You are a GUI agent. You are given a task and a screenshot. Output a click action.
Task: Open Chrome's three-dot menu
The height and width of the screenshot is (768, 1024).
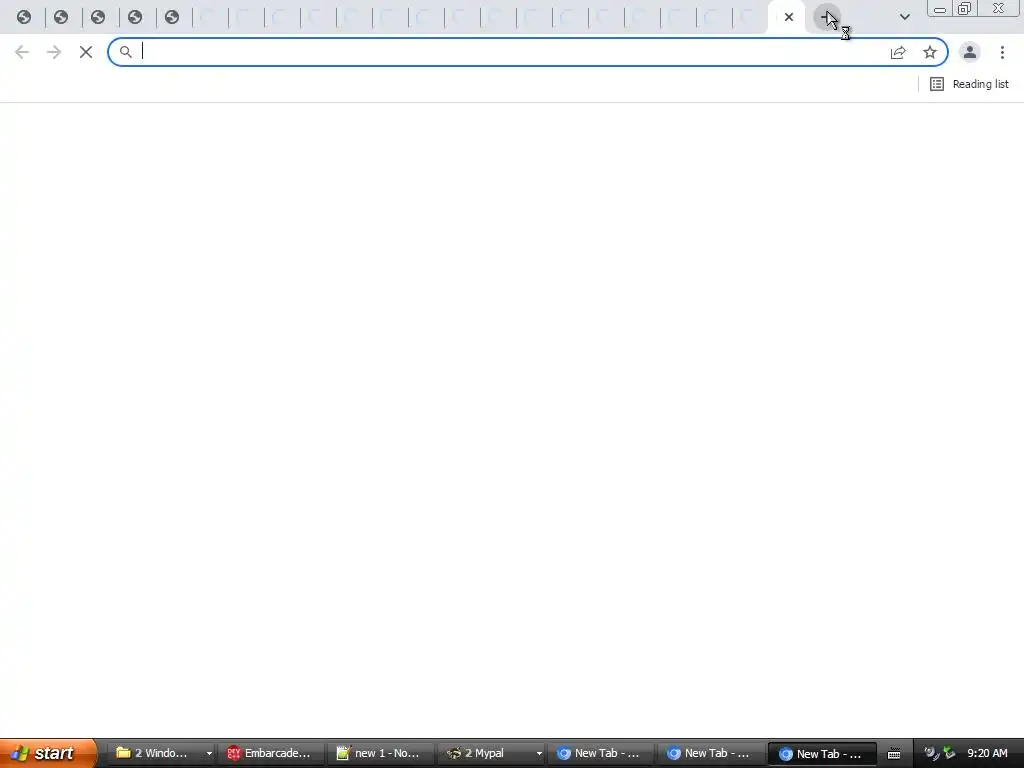[x=1002, y=52]
